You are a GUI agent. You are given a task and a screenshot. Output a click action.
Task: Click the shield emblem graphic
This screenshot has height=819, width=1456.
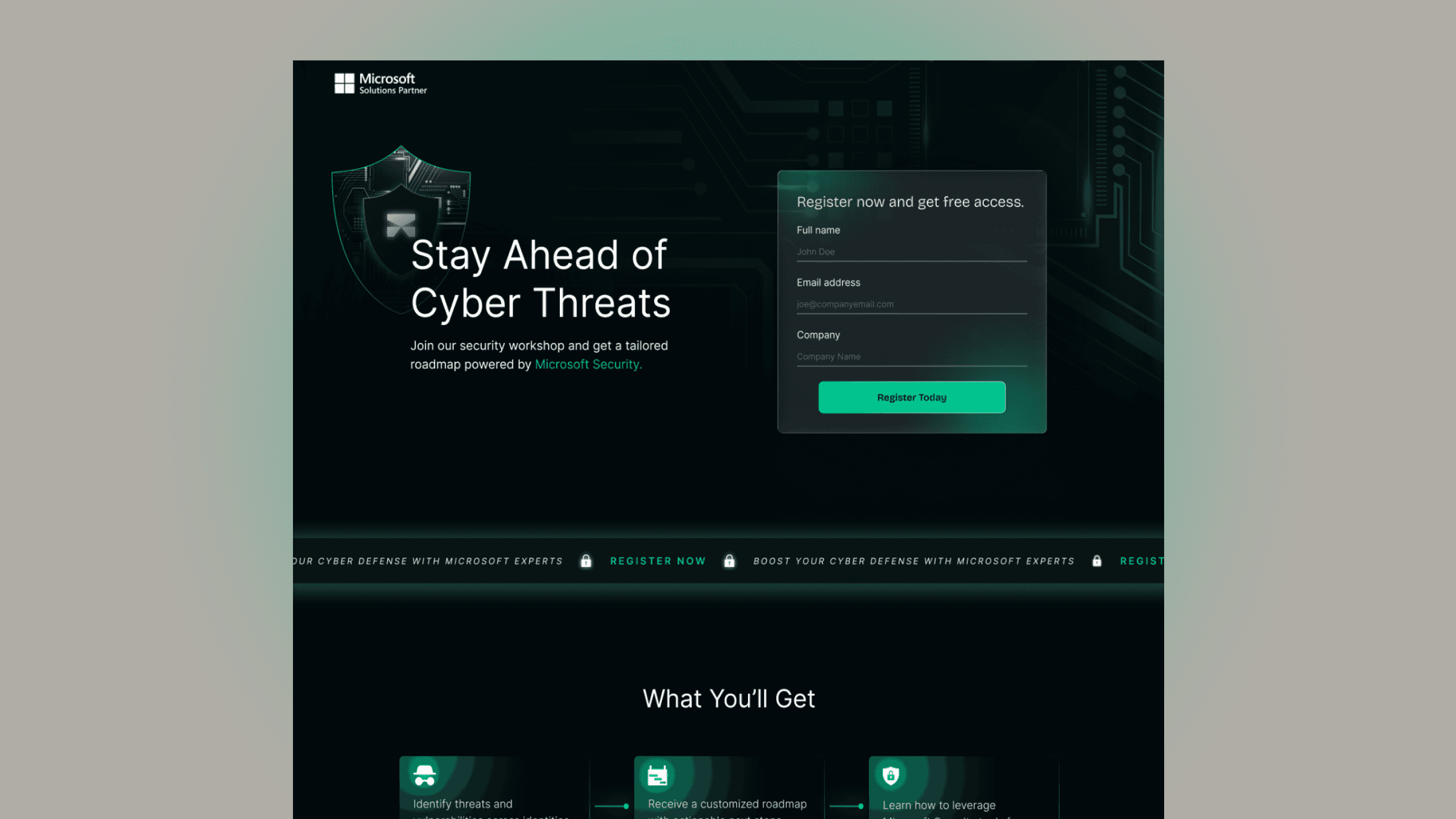click(x=401, y=230)
